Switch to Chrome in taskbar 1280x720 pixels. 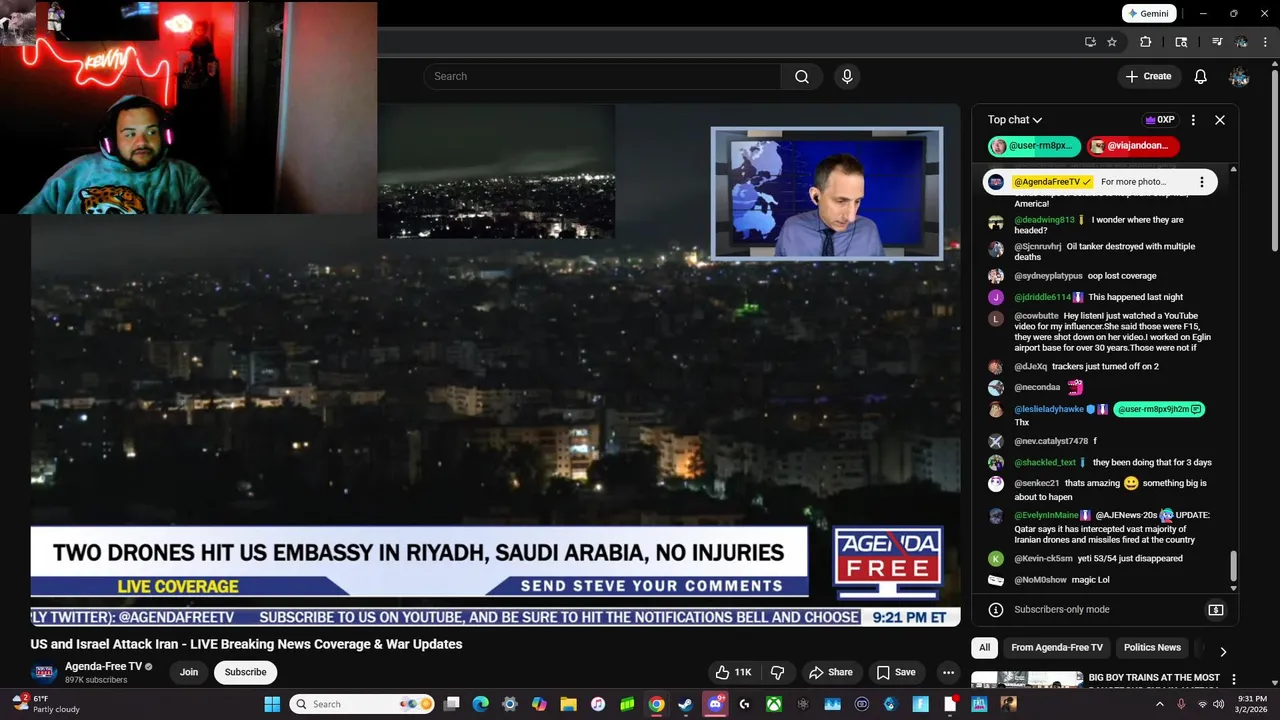(x=656, y=704)
